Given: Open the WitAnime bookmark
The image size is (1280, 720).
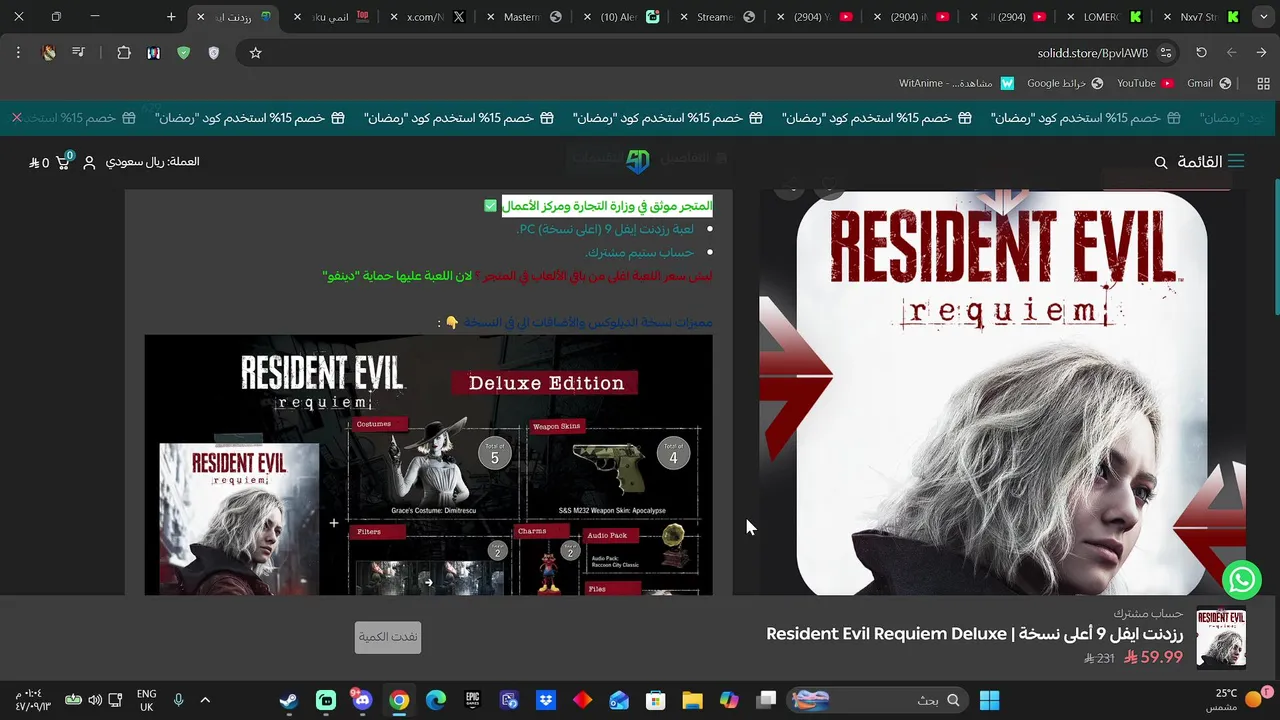Looking at the screenshot, I should (x=957, y=84).
